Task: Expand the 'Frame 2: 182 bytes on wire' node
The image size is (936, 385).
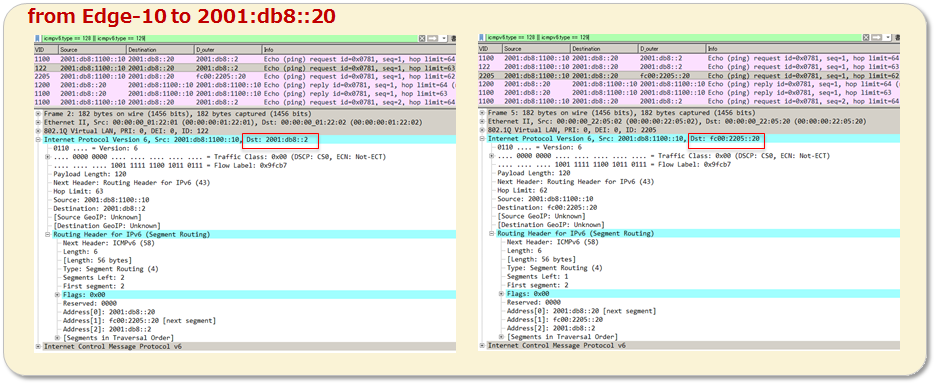Action: tap(38, 113)
